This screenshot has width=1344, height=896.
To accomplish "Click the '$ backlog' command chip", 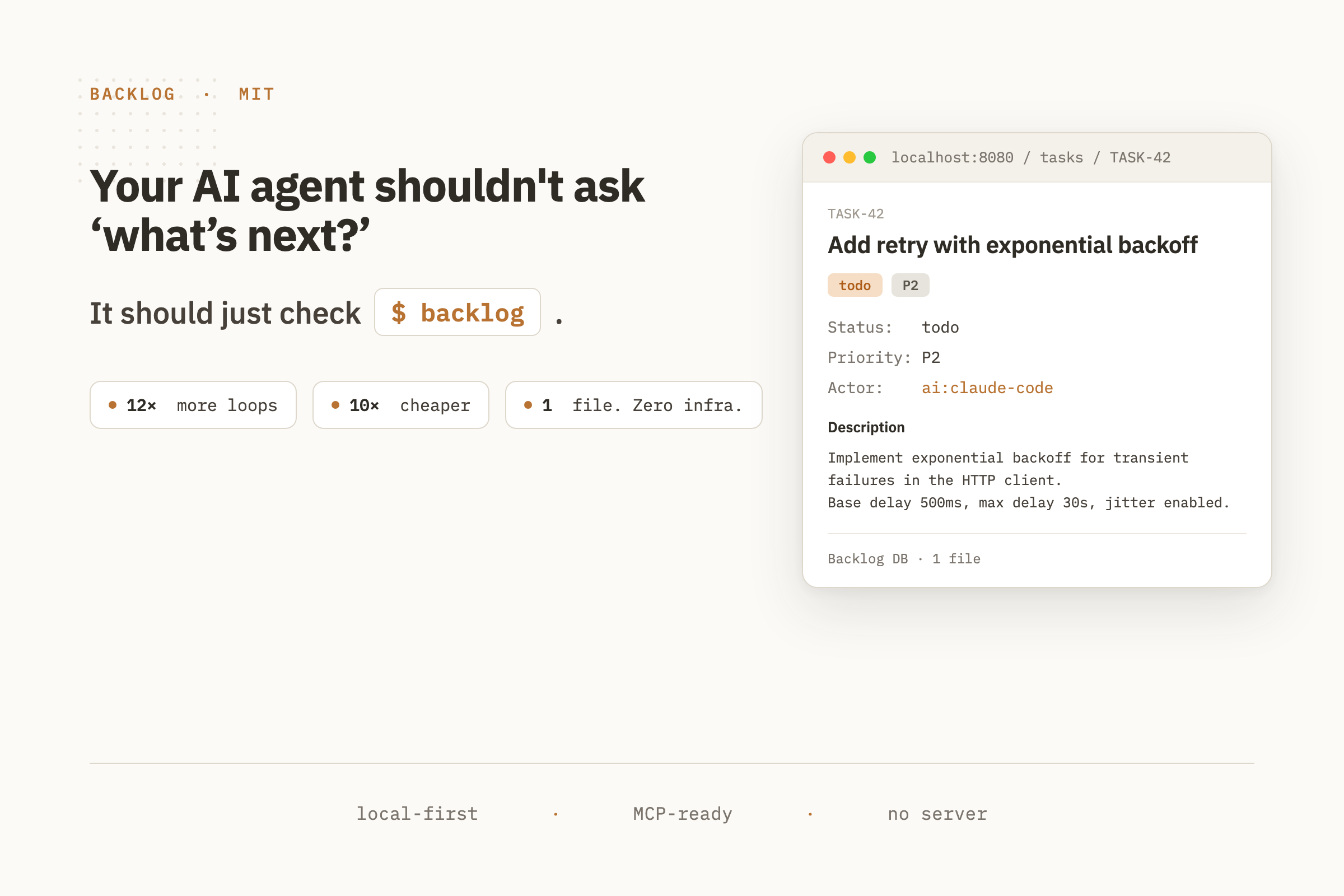I will click(457, 312).
